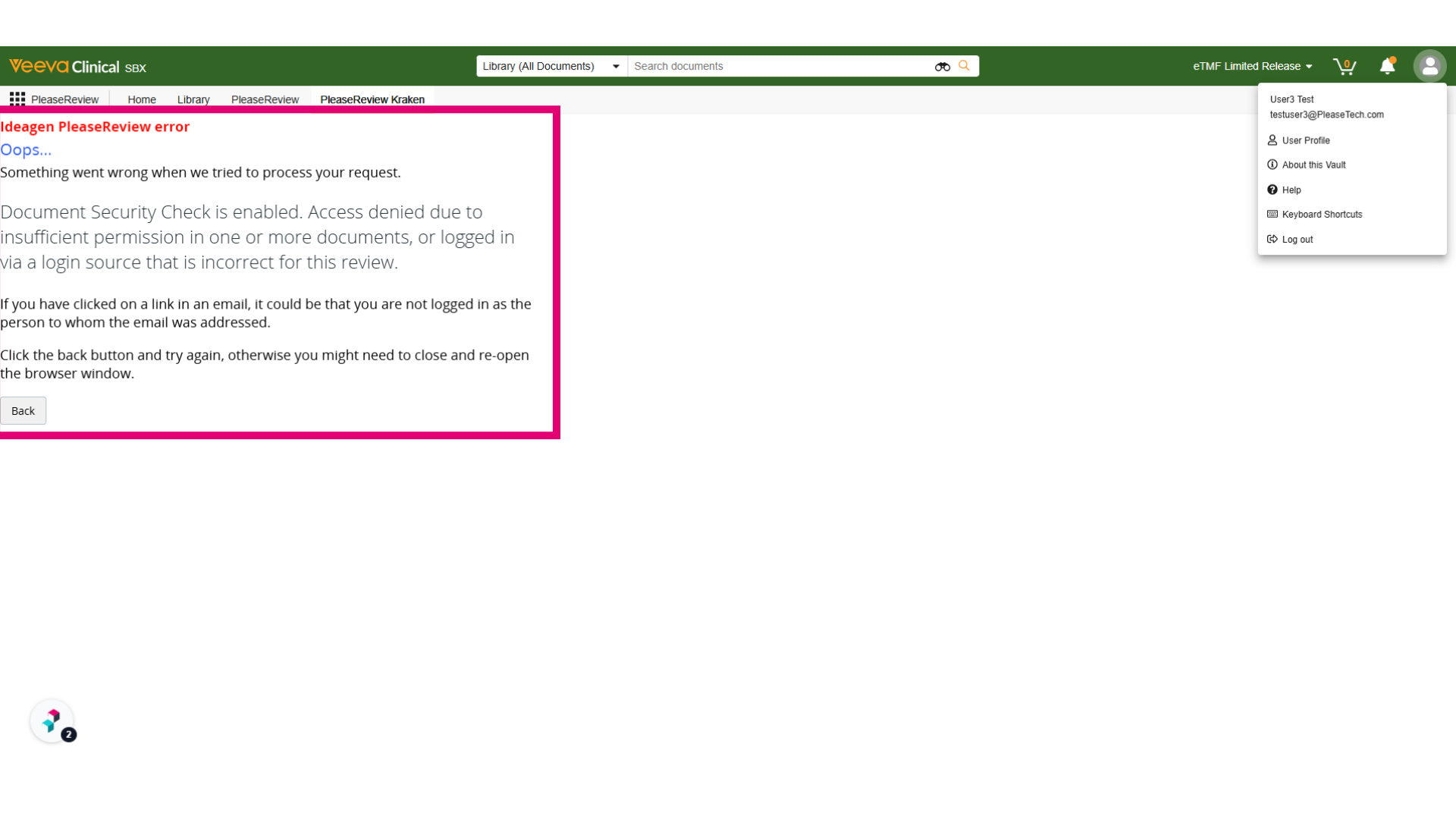Click the Search documents field
Screen dimensions: 1456x819
click(x=781, y=66)
